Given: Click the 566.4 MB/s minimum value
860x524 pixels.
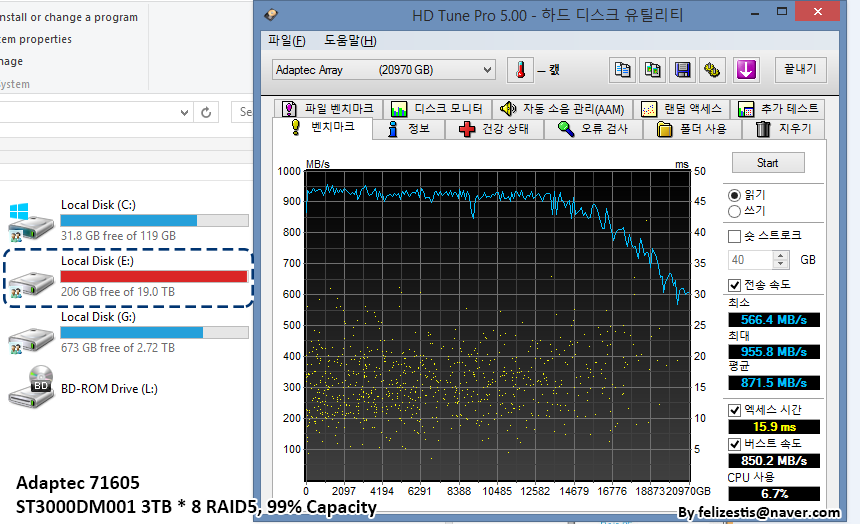Looking at the screenshot, I should coord(774,320).
